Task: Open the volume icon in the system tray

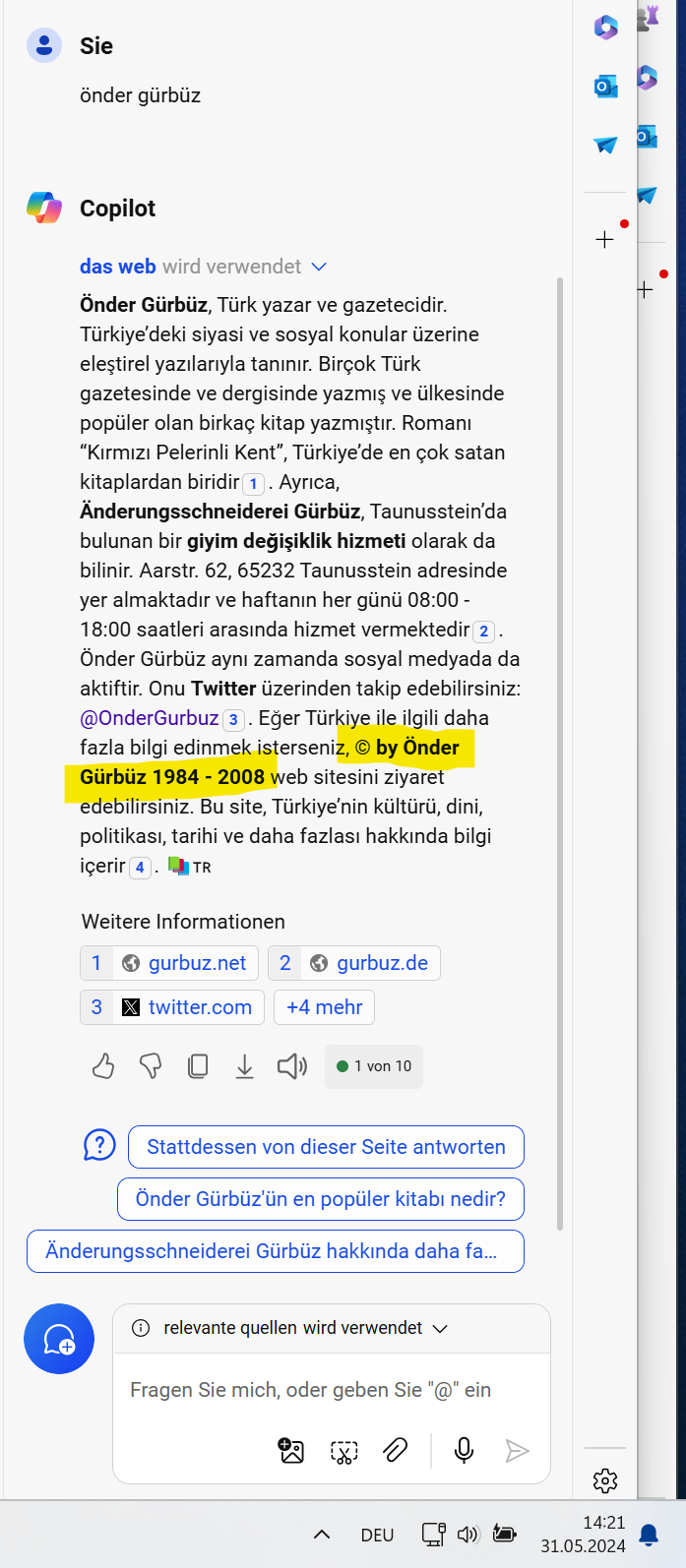Action: [468, 1535]
